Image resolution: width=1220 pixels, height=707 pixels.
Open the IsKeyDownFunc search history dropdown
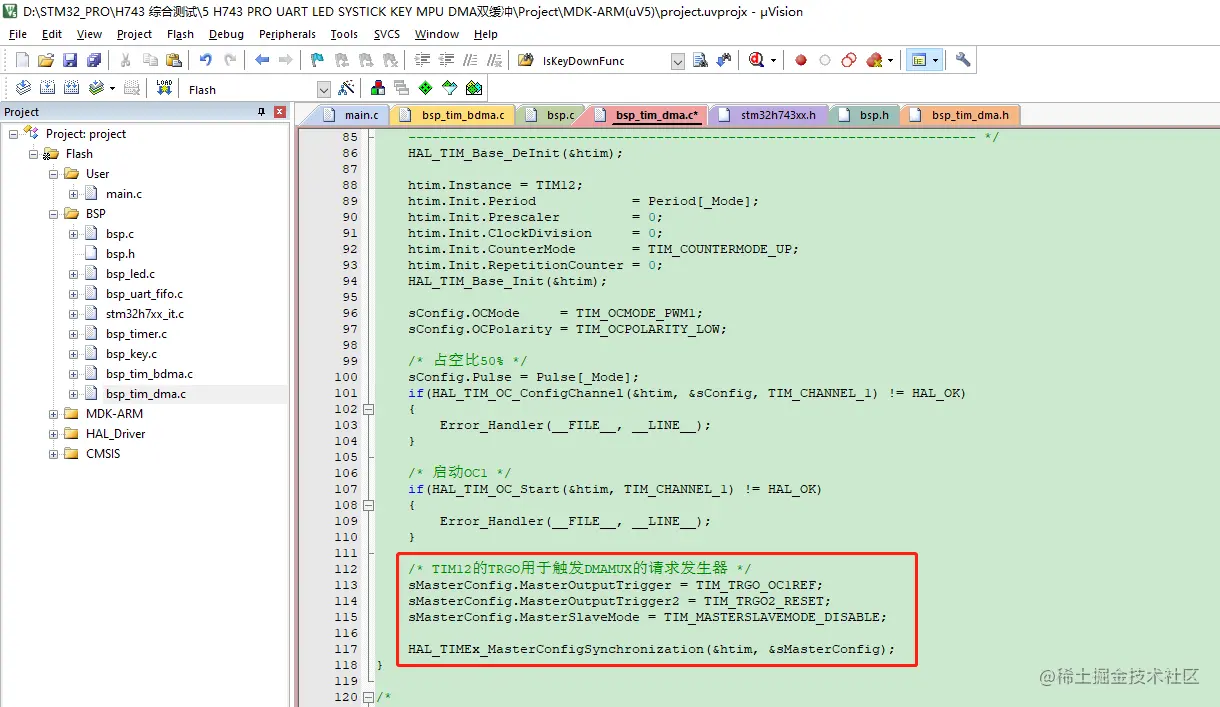tap(678, 61)
